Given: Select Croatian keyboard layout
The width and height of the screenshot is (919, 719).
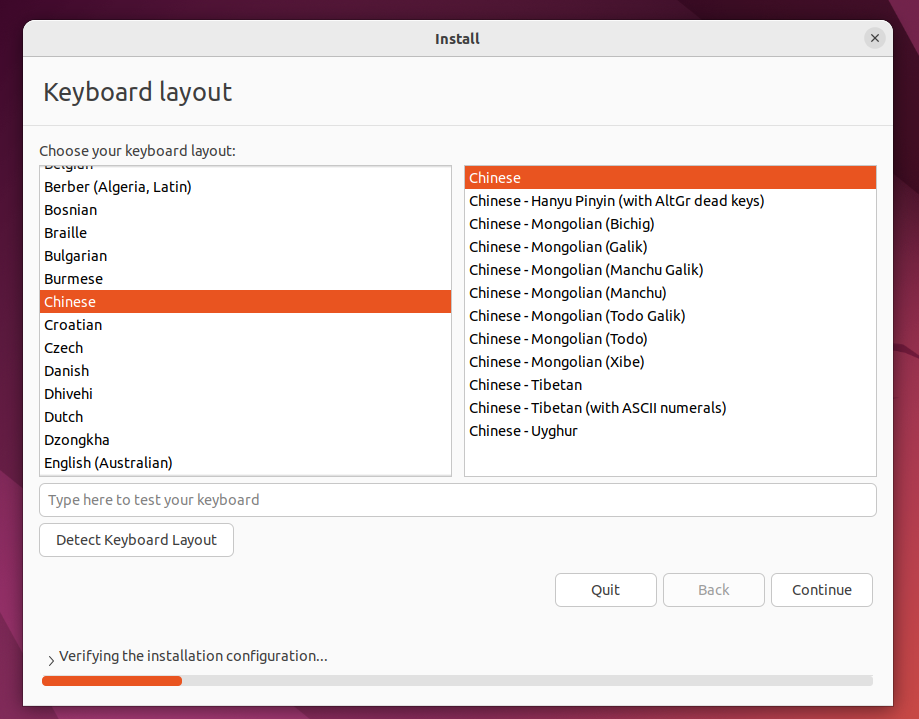Looking at the screenshot, I should (245, 325).
